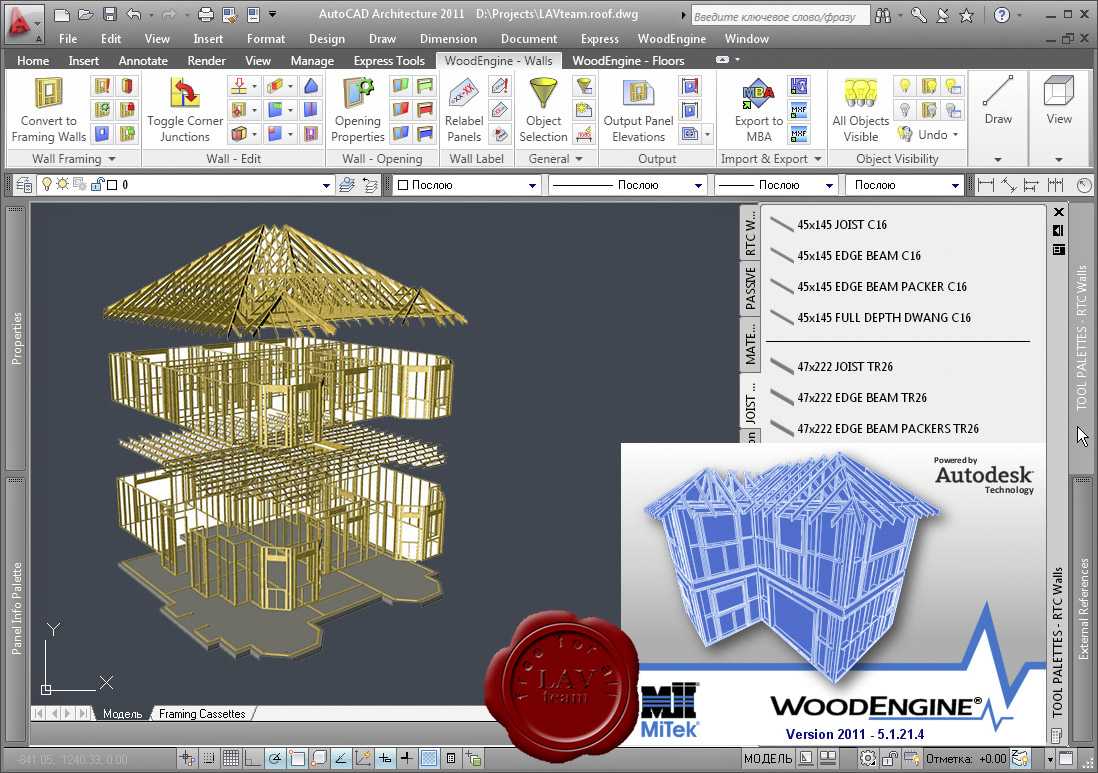This screenshot has height=773, width=1098.
Task: Click the Undo arrow in the title bar
Action: [x=134, y=14]
